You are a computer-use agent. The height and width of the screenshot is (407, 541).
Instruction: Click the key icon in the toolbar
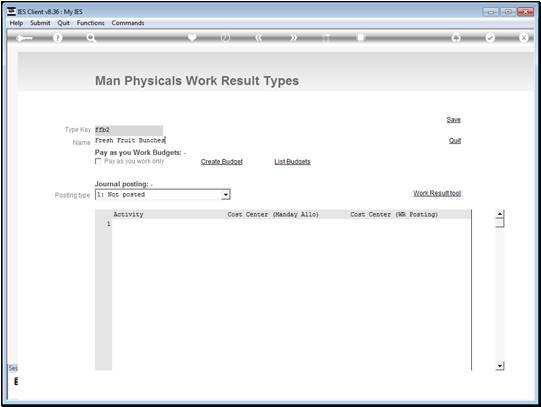point(24,38)
